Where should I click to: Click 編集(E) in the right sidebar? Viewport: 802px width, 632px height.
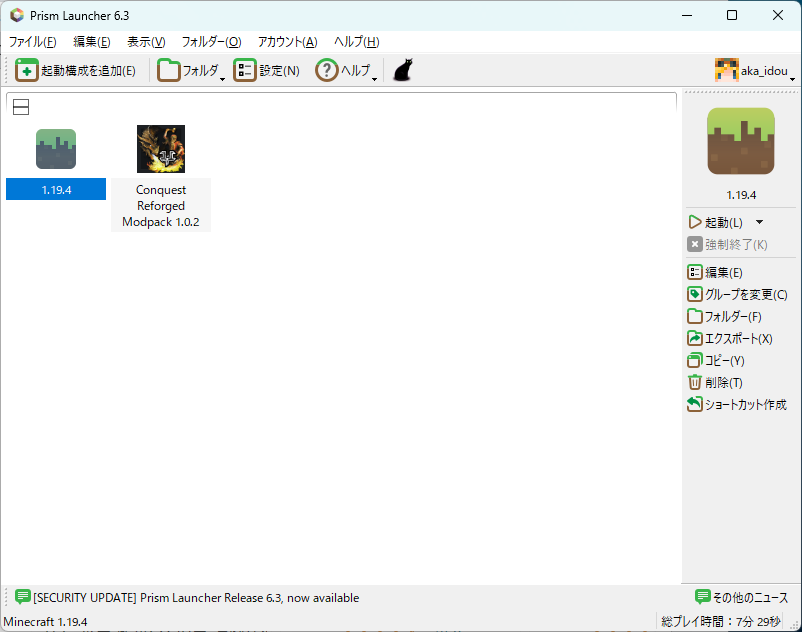(x=715, y=272)
